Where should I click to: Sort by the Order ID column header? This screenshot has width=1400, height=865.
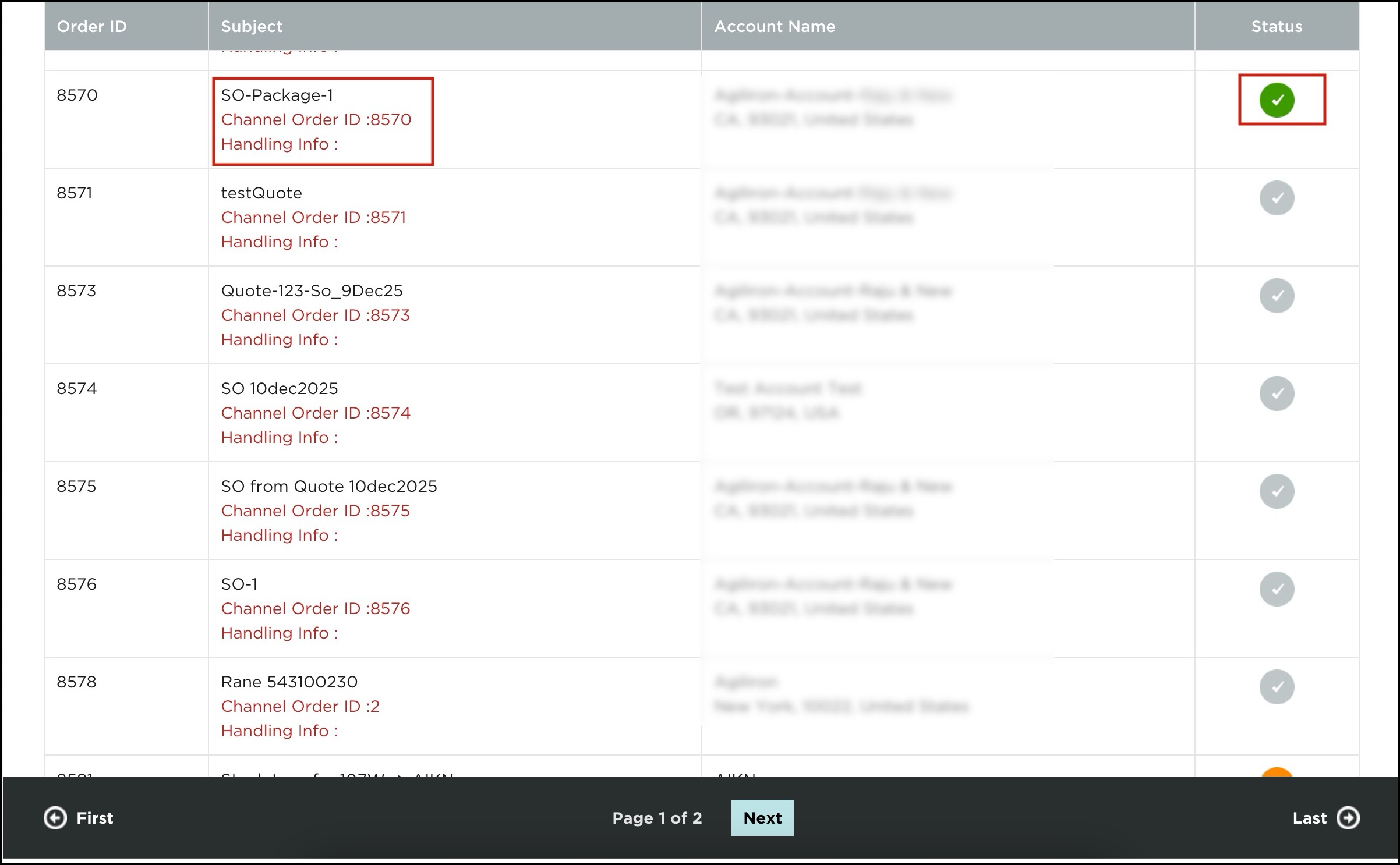[x=91, y=27]
